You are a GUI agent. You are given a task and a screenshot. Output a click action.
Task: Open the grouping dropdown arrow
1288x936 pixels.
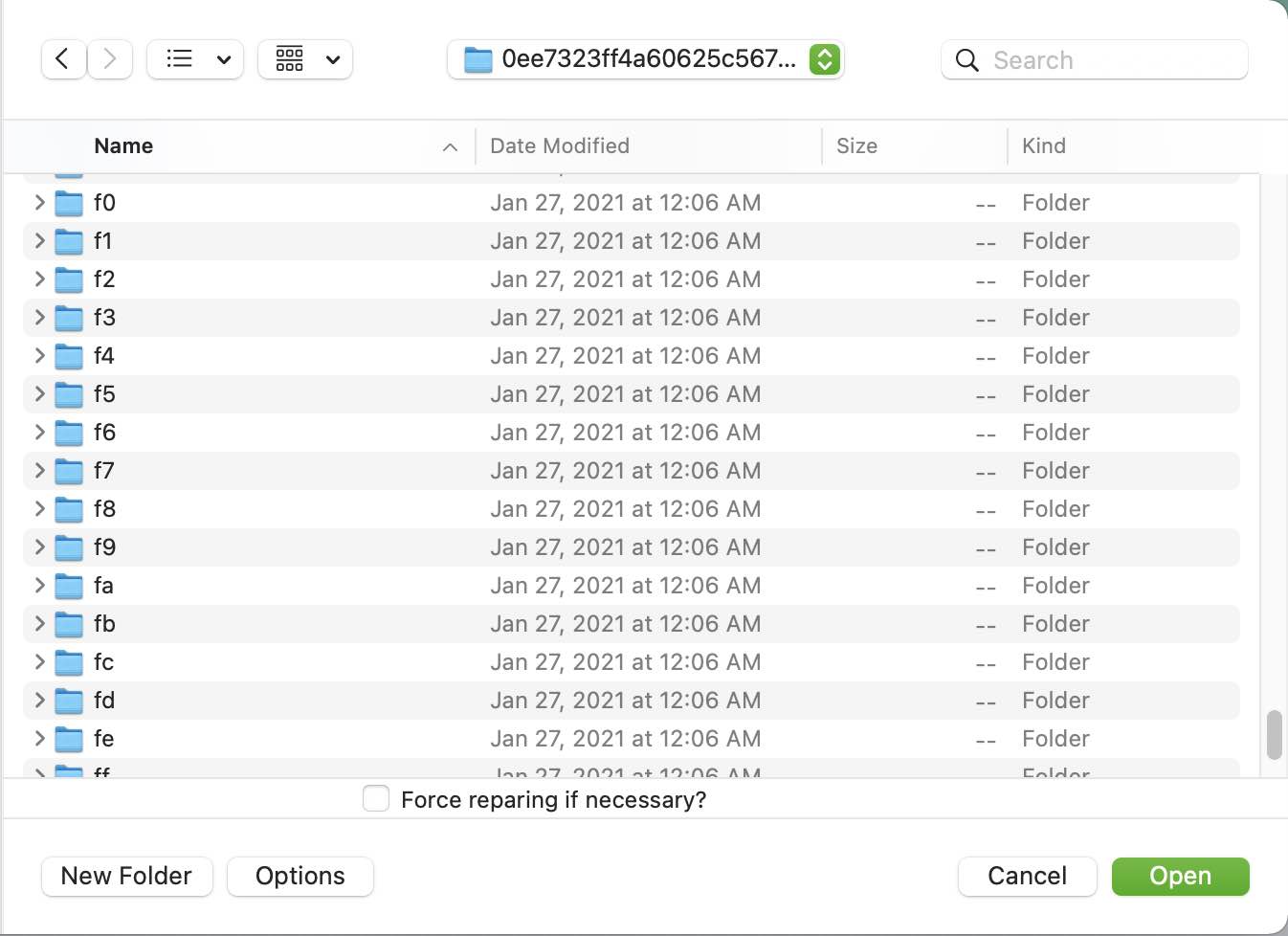(333, 60)
